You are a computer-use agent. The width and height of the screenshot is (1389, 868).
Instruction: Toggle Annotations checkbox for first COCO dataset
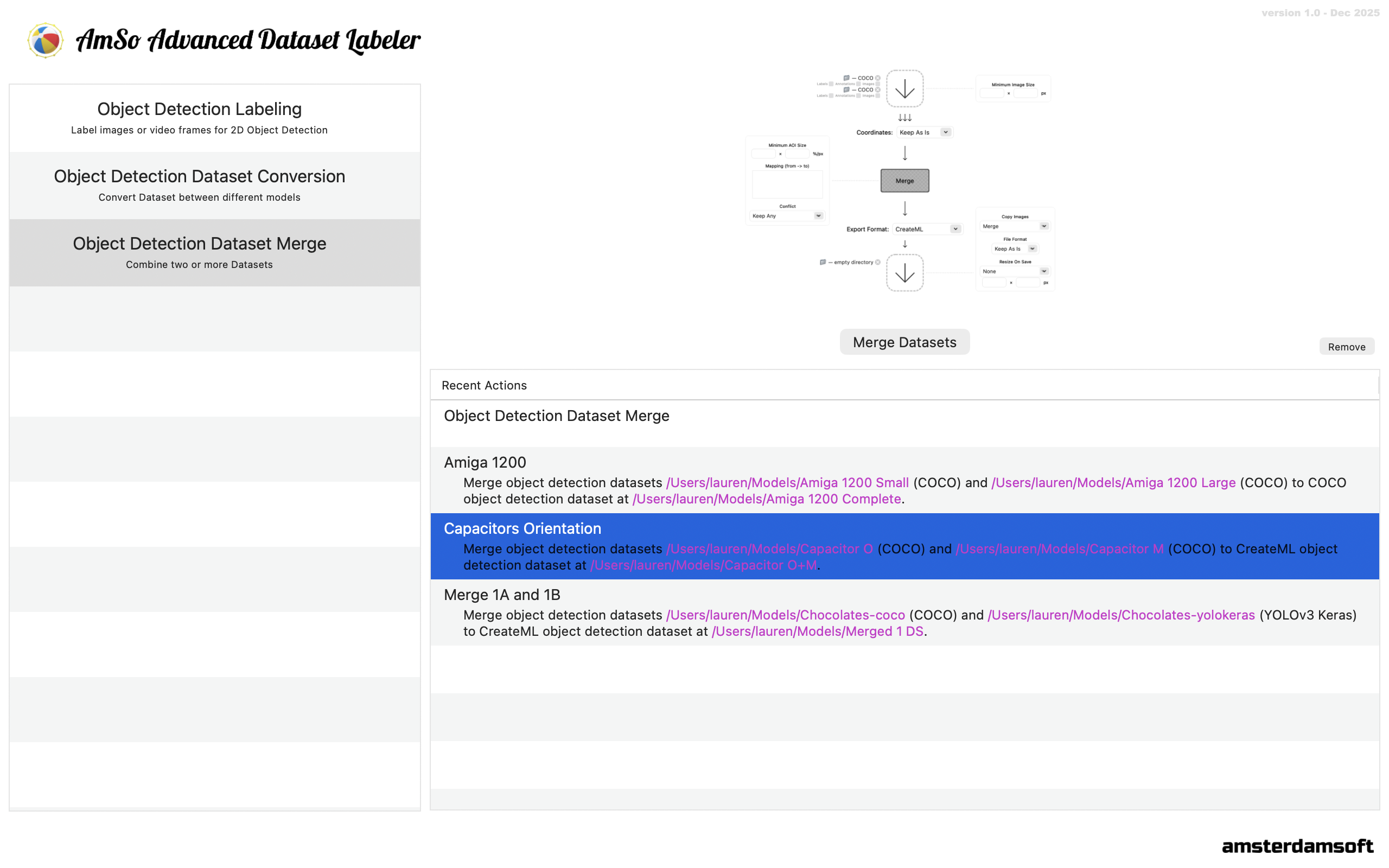coord(859,85)
